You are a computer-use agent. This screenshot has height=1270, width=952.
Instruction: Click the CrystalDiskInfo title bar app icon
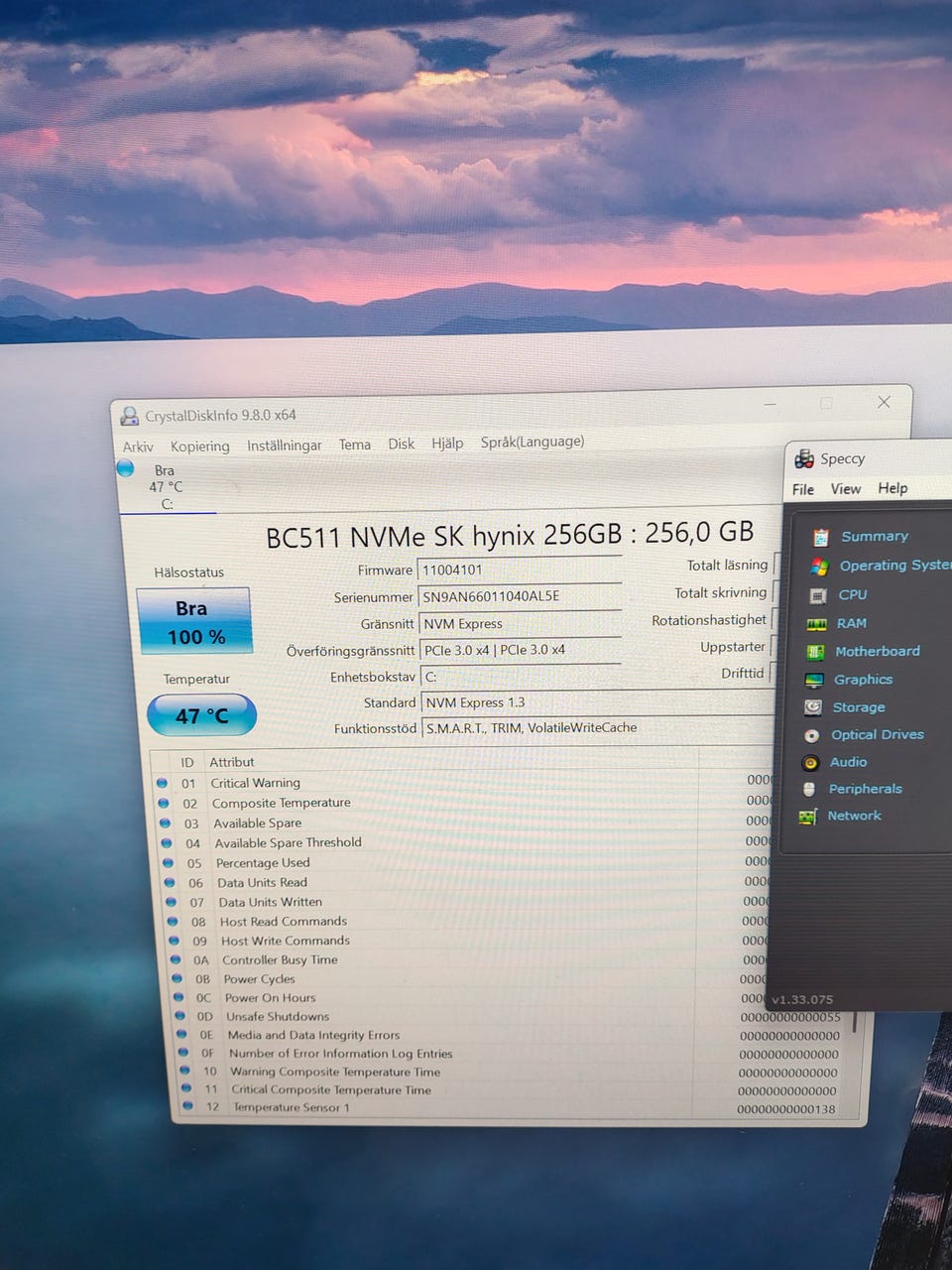pos(129,416)
